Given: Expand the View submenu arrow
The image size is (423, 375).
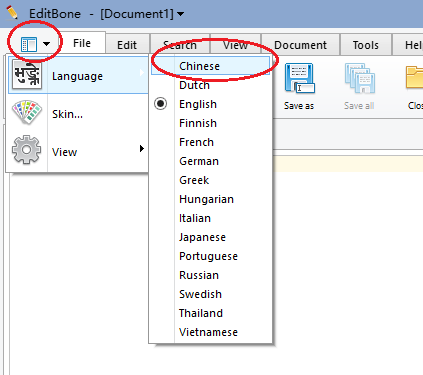Looking at the screenshot, I should point(142,148).
